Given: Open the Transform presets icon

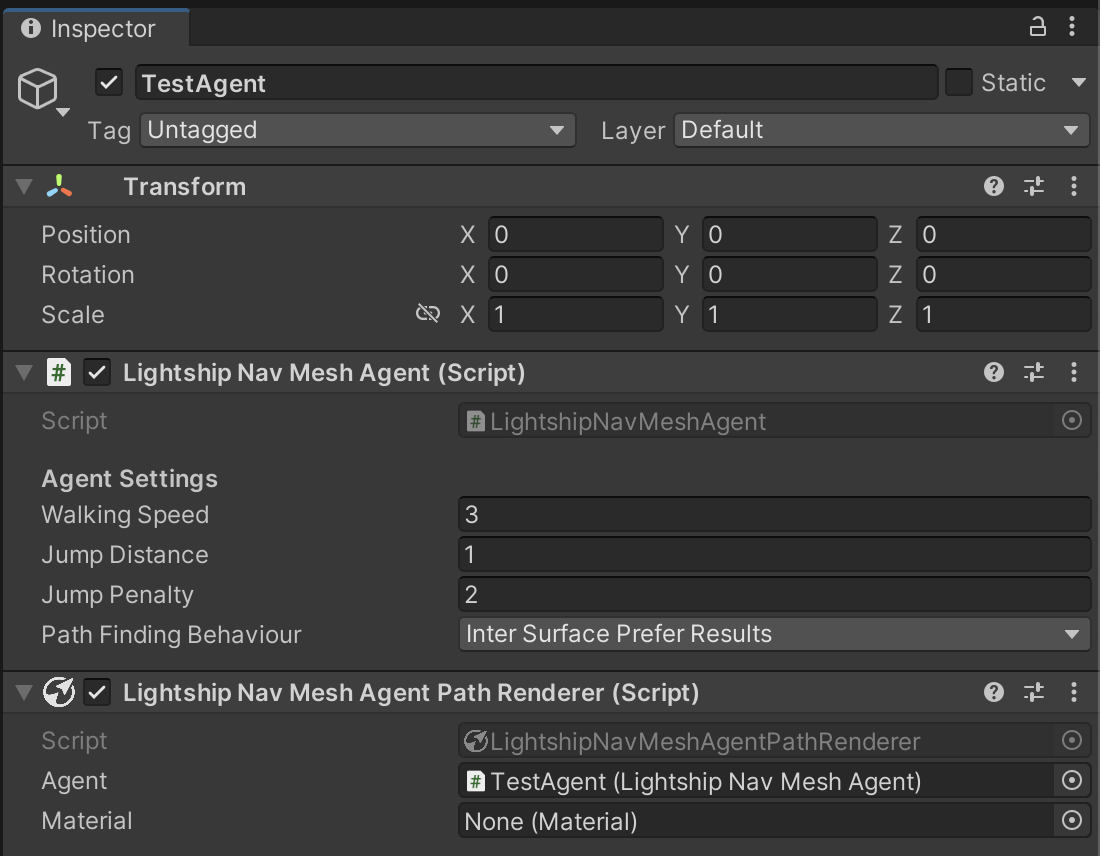Looking at the screenshot, I should point(1034,186).
